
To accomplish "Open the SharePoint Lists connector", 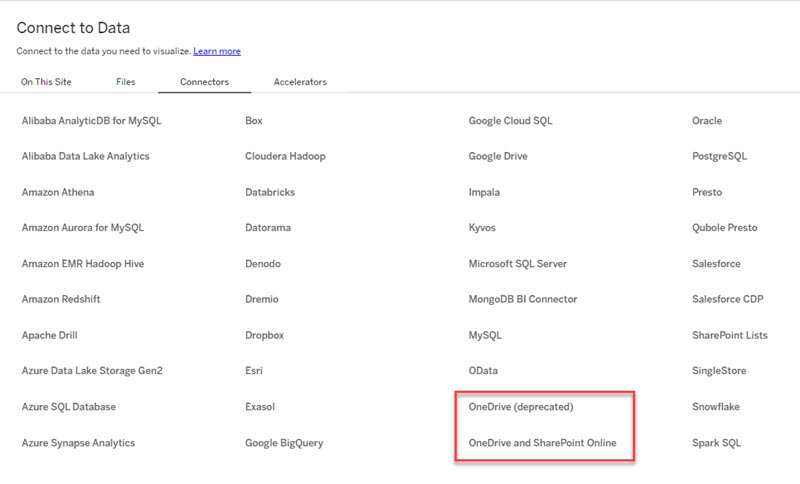I will [x=730, y=335].
